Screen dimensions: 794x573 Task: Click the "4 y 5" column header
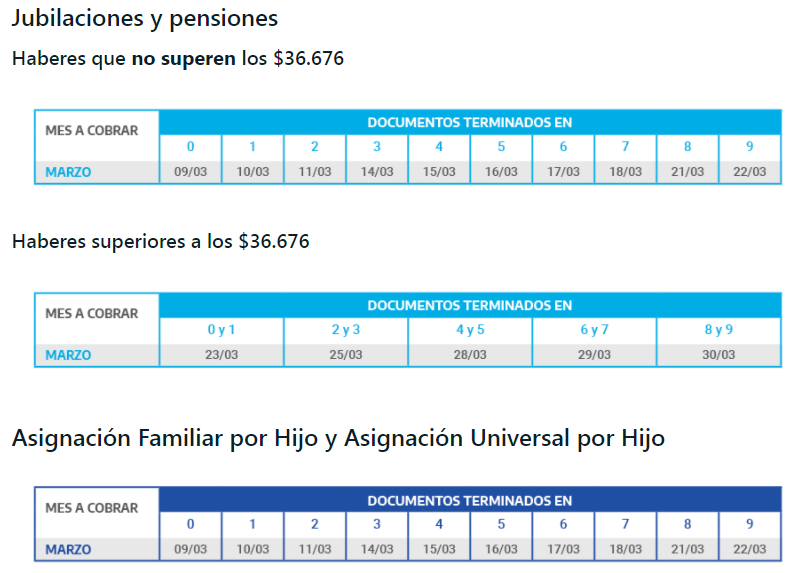click(470, 330)
